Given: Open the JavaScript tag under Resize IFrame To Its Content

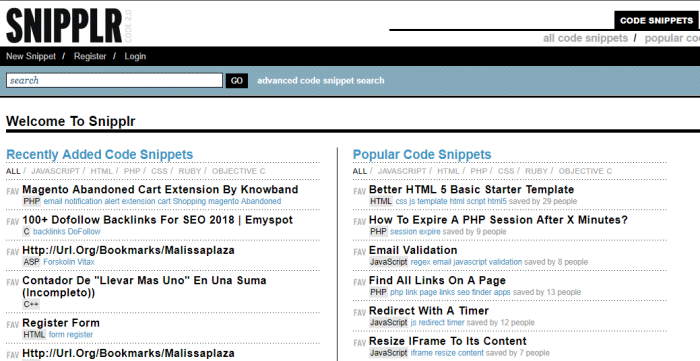Looking at the screenshot, I should [x=388, y=353].
